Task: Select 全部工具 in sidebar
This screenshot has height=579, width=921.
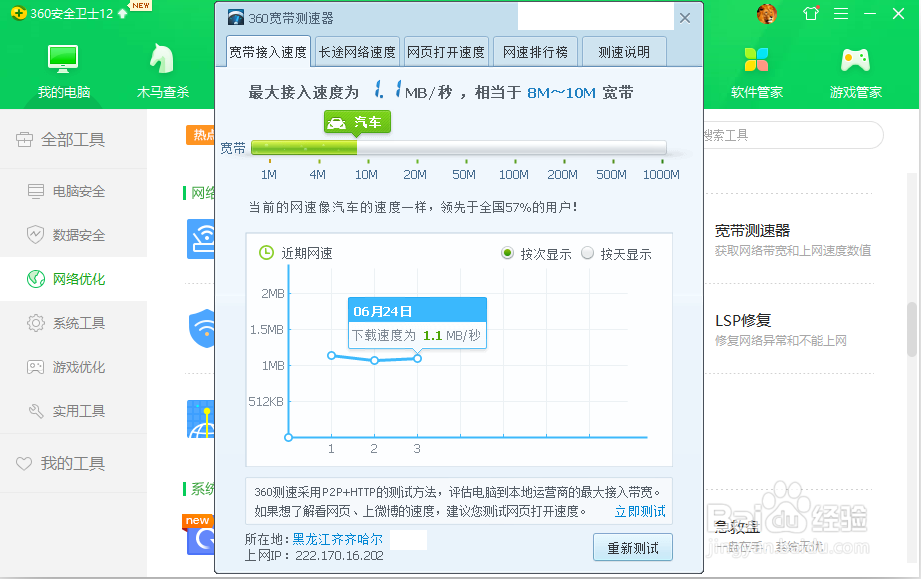Action: (x=73, y=140)
